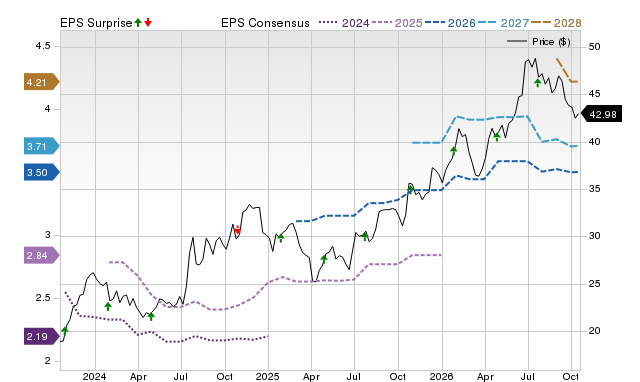This screenshot has height=382, width=640.
Task: Toggle the 2027 consensus series in the legend
Action: (x=503, y=23)
